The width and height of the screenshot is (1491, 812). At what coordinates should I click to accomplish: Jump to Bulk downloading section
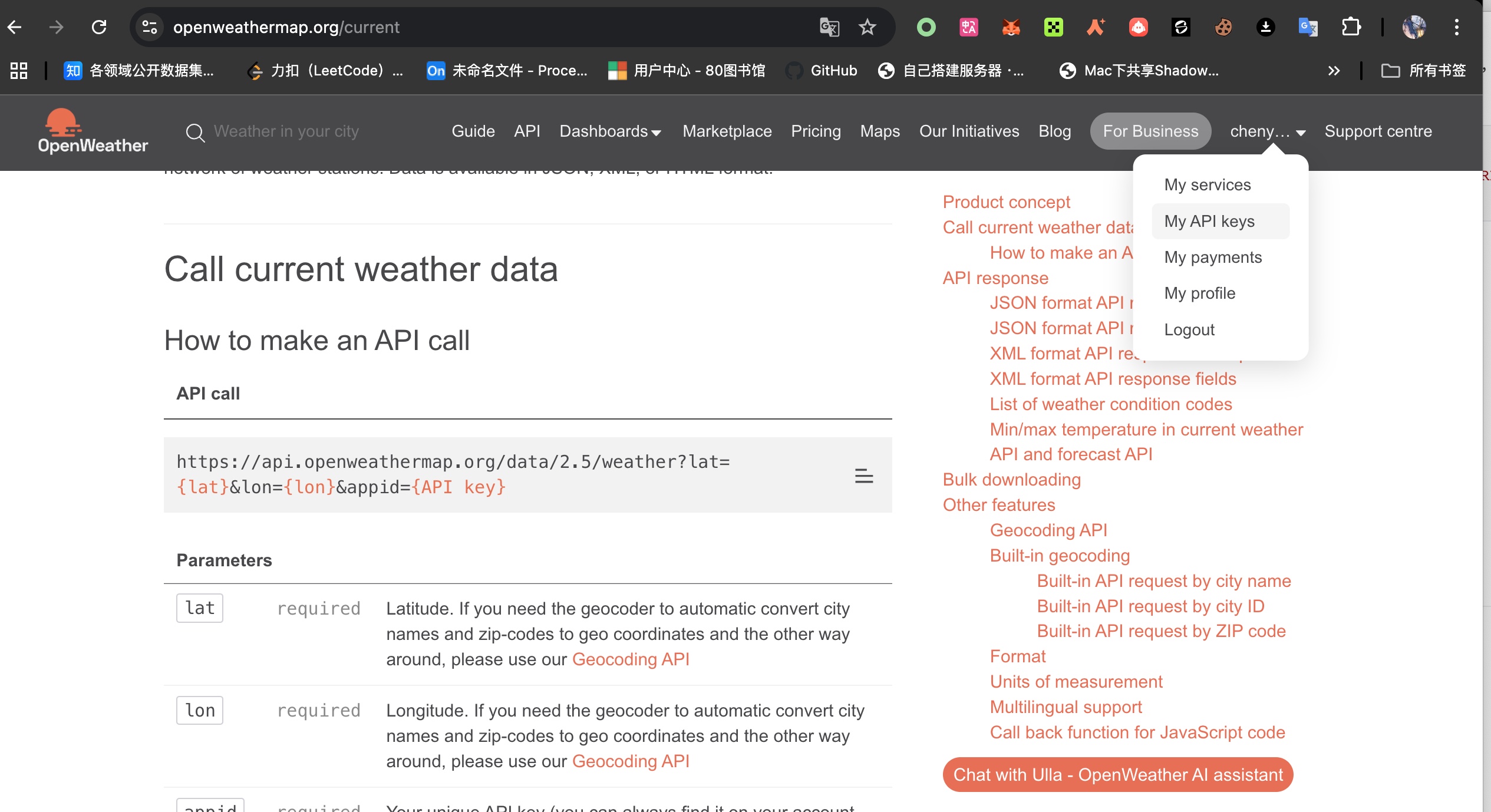click(1011, 480)
